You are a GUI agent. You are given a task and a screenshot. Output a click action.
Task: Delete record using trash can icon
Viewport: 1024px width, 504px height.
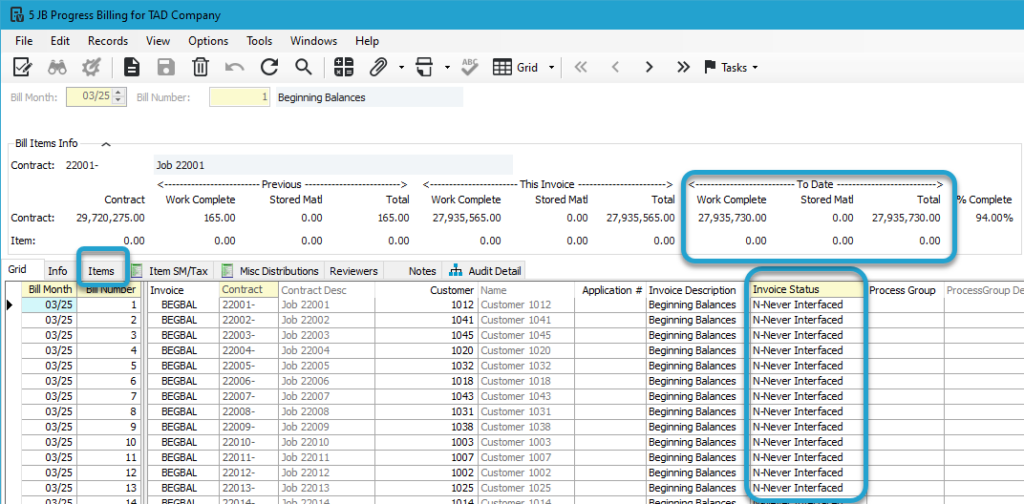tap(200, 67)
